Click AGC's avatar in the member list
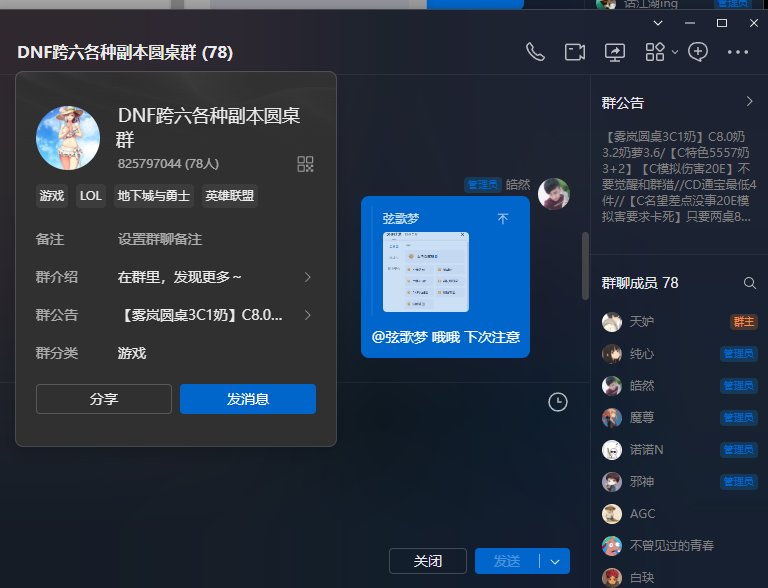The height and width of the screenshot is (588, 768). pyautogui.click(x=612, y=514)
